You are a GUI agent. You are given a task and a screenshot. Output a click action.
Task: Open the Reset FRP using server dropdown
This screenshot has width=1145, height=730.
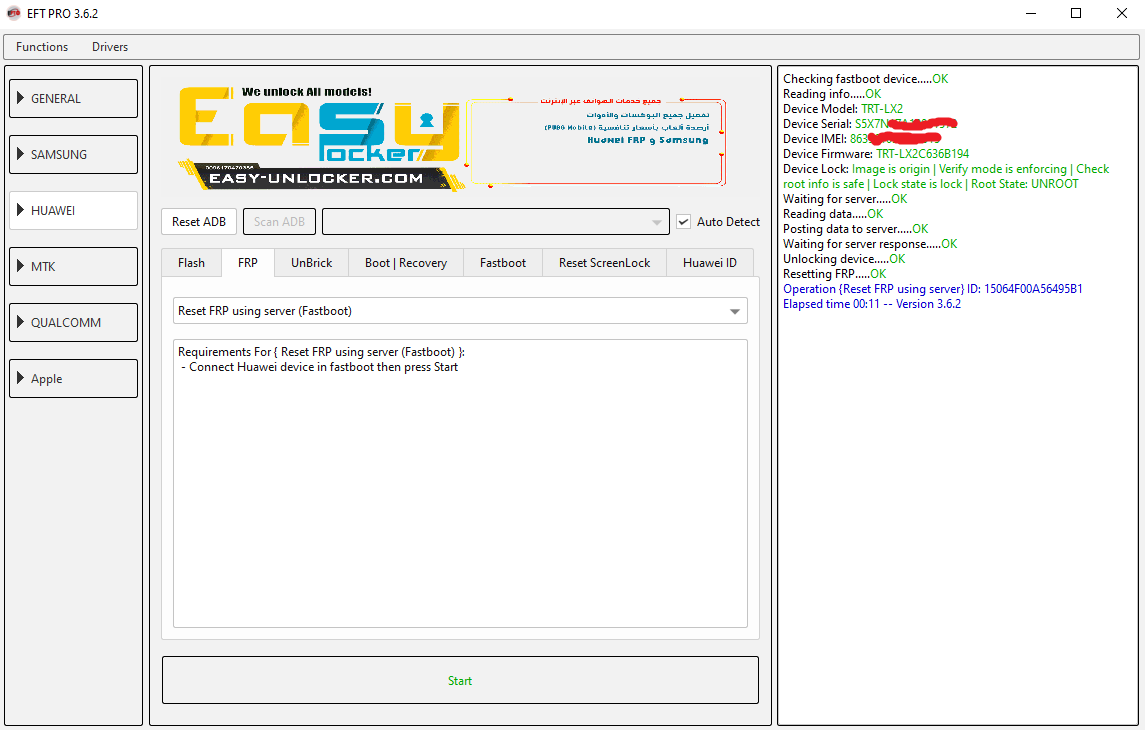click(x=460, y=311)
